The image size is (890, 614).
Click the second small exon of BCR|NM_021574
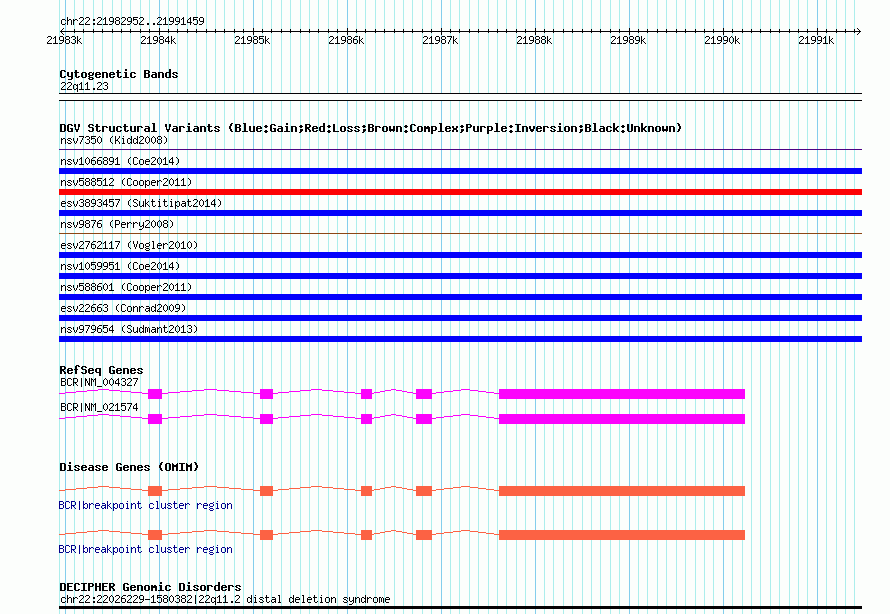[x=266, y=419]
